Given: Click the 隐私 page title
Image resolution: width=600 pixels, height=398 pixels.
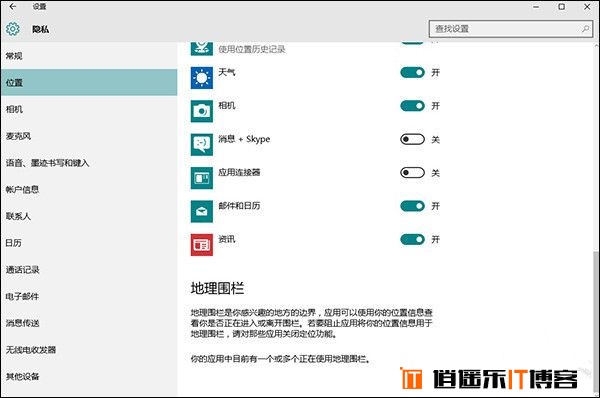Looking at the screenshot, I should [x=41, y=29].
